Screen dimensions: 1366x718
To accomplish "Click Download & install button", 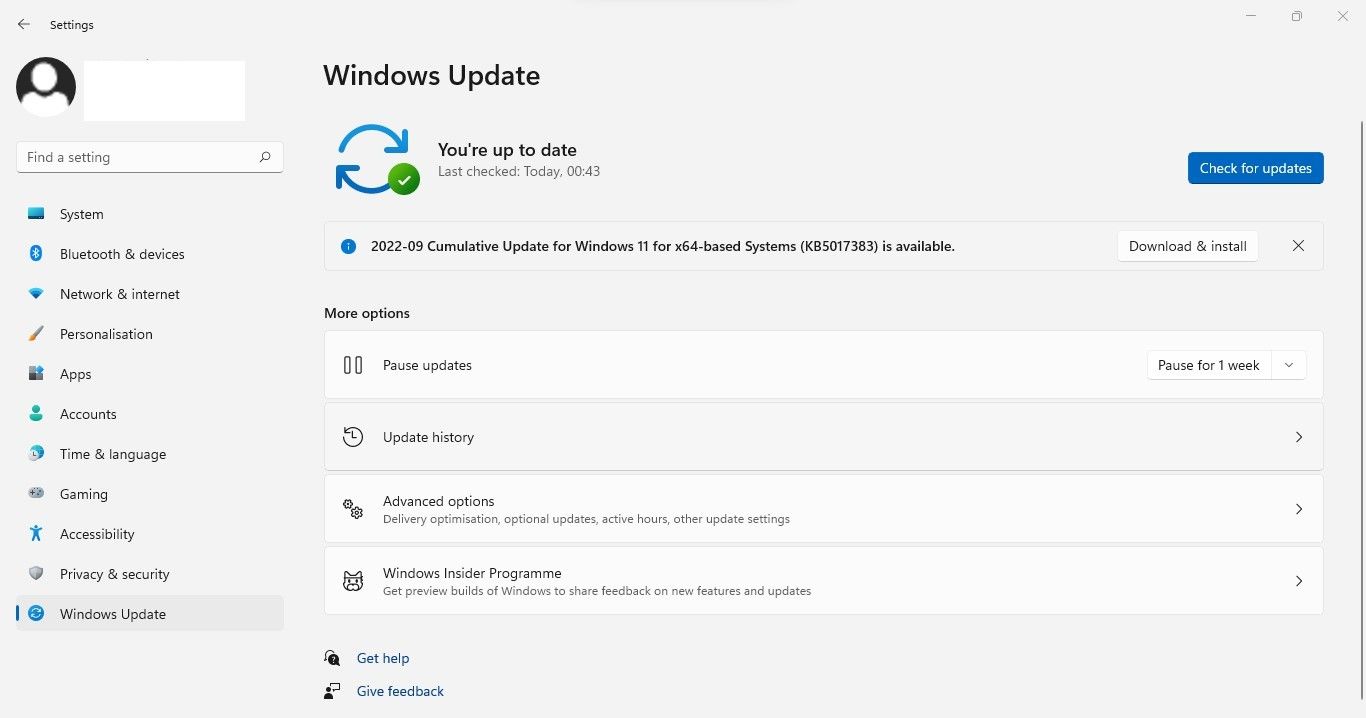I will (x=1187, y=246).
